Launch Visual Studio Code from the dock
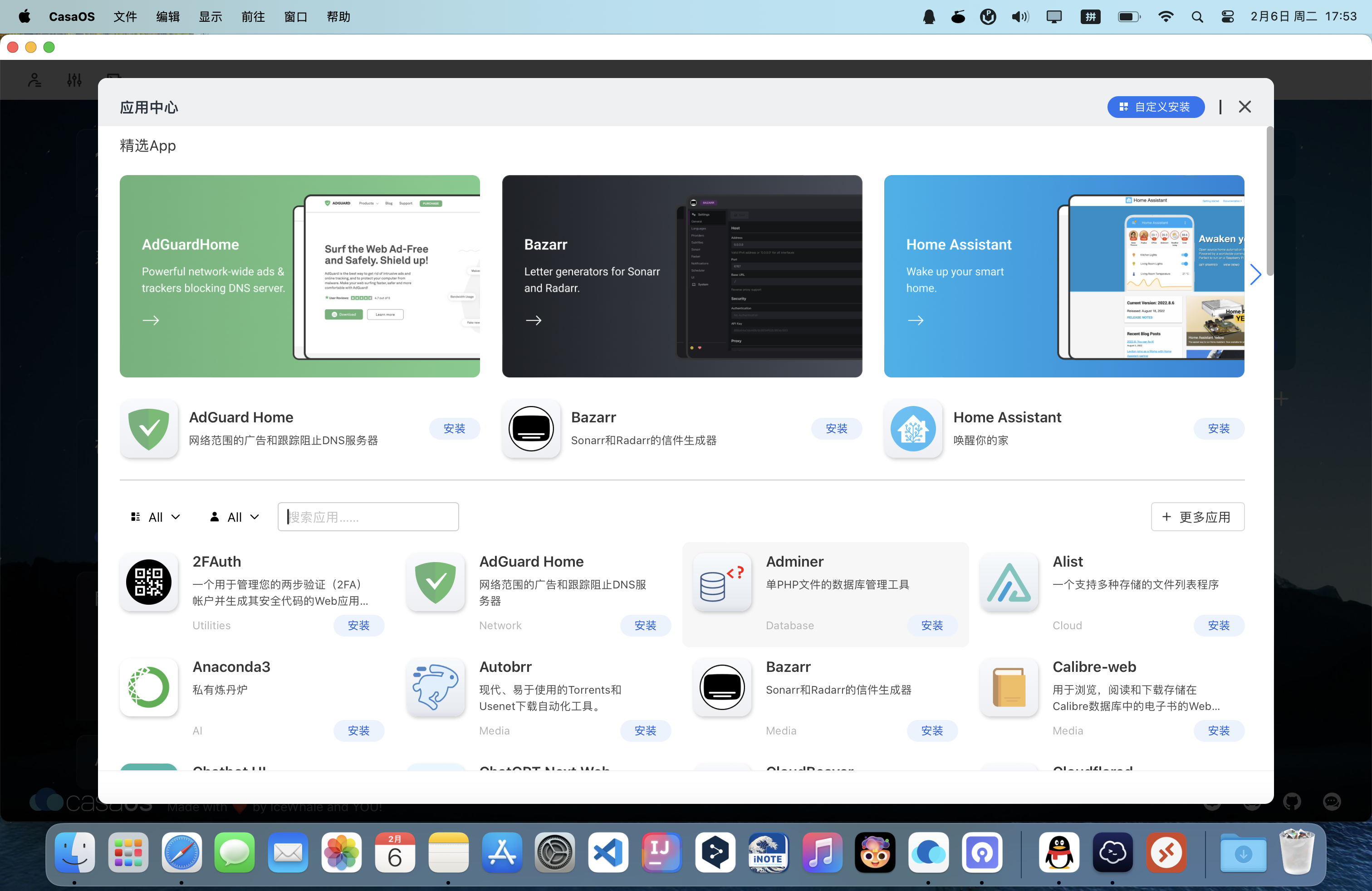The height and width of the screenshot is (891, 1372). [x=608, y=852]
